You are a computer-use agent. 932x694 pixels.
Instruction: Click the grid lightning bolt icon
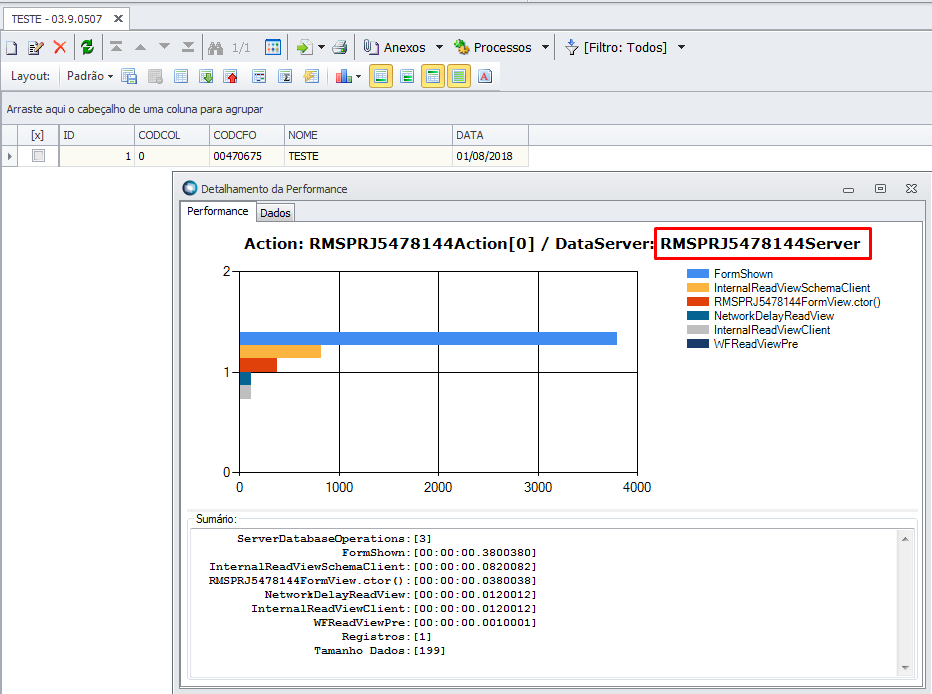pos(311,76)
